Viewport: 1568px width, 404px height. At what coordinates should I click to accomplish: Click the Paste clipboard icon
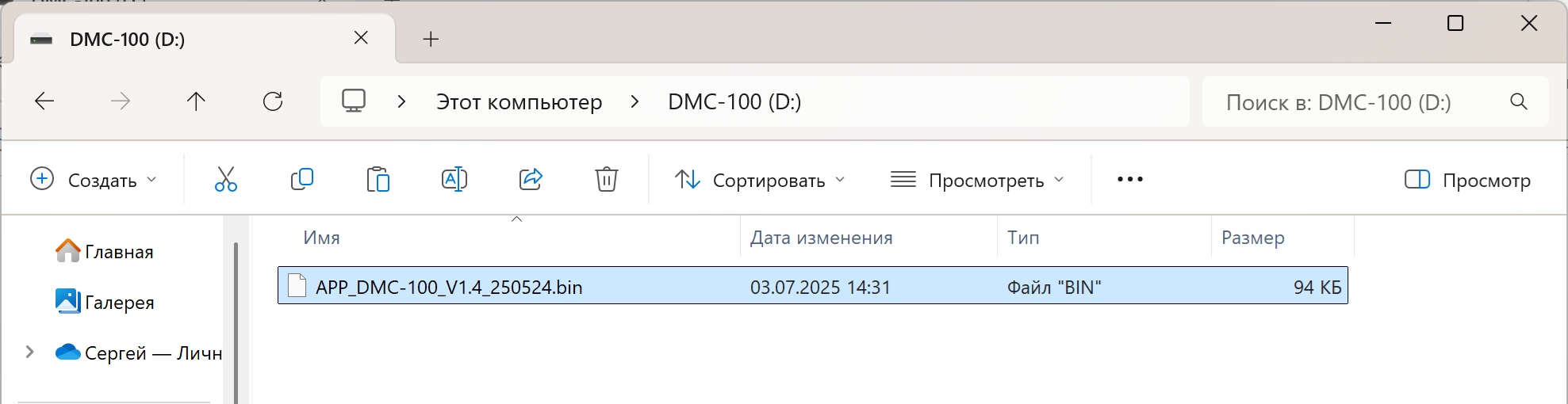[x=378, y=180]
